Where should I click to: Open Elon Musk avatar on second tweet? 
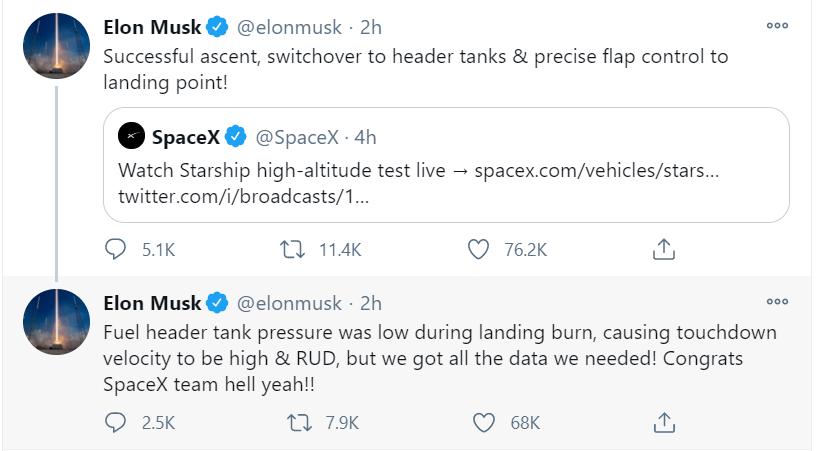point(56,321)
